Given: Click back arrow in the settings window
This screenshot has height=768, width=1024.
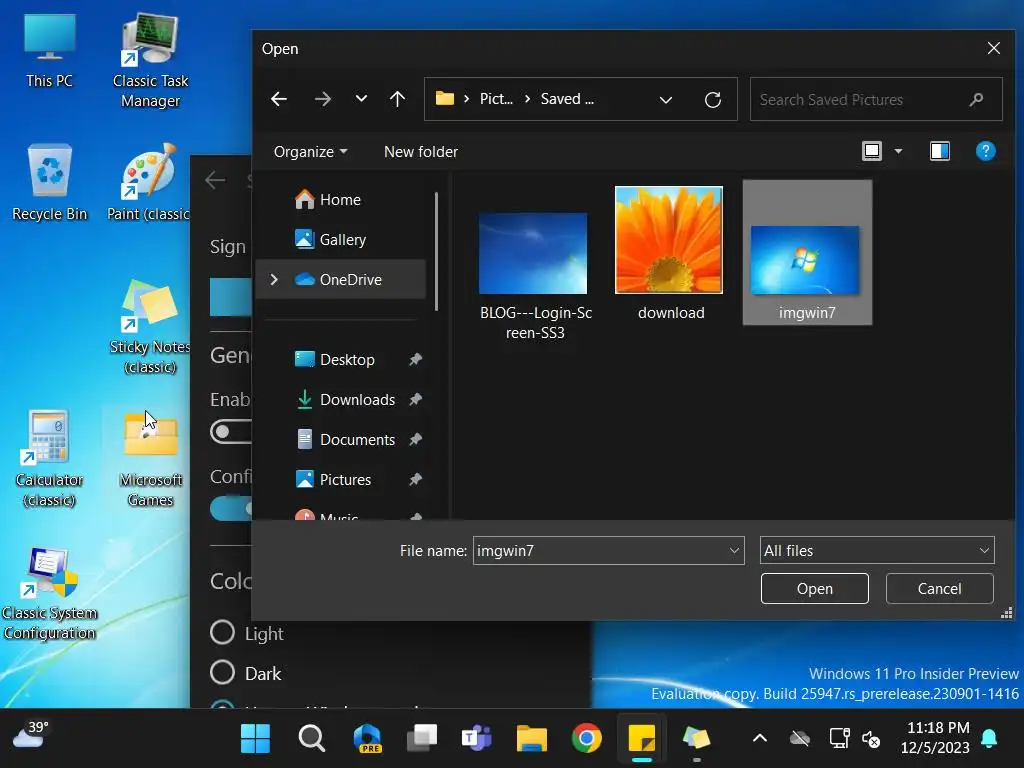Looking at the screenshot, I should (x=215, y=180).
